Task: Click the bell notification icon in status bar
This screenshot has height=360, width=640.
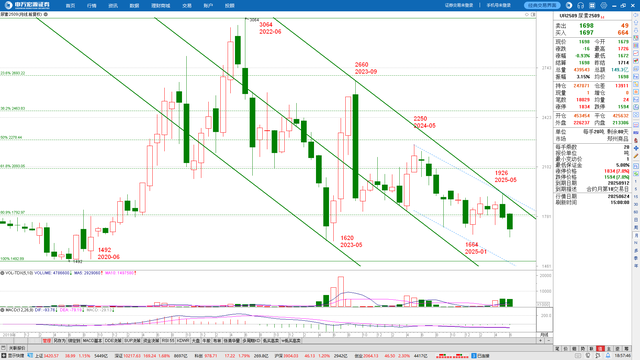Action: (608, 356)
